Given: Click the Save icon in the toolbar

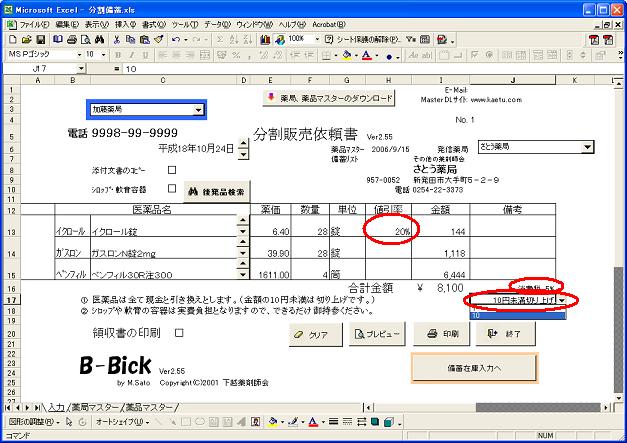Looking at the screenshot, I should 41,39.
